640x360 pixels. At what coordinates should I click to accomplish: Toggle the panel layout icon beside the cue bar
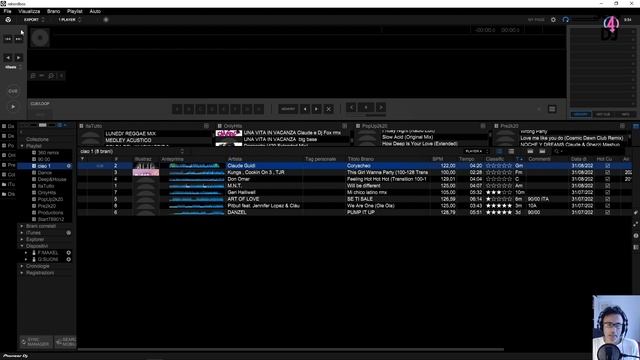pyautogui.click(x=552, y=109)
